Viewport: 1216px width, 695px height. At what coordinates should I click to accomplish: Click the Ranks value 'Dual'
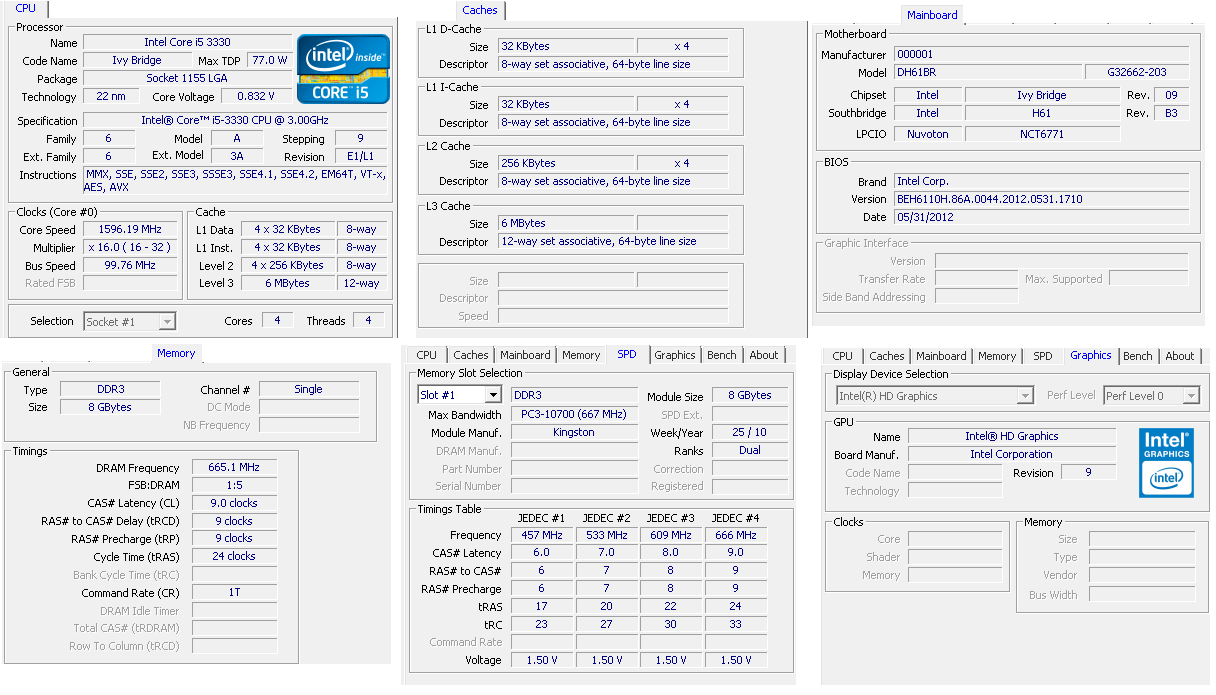750,450
